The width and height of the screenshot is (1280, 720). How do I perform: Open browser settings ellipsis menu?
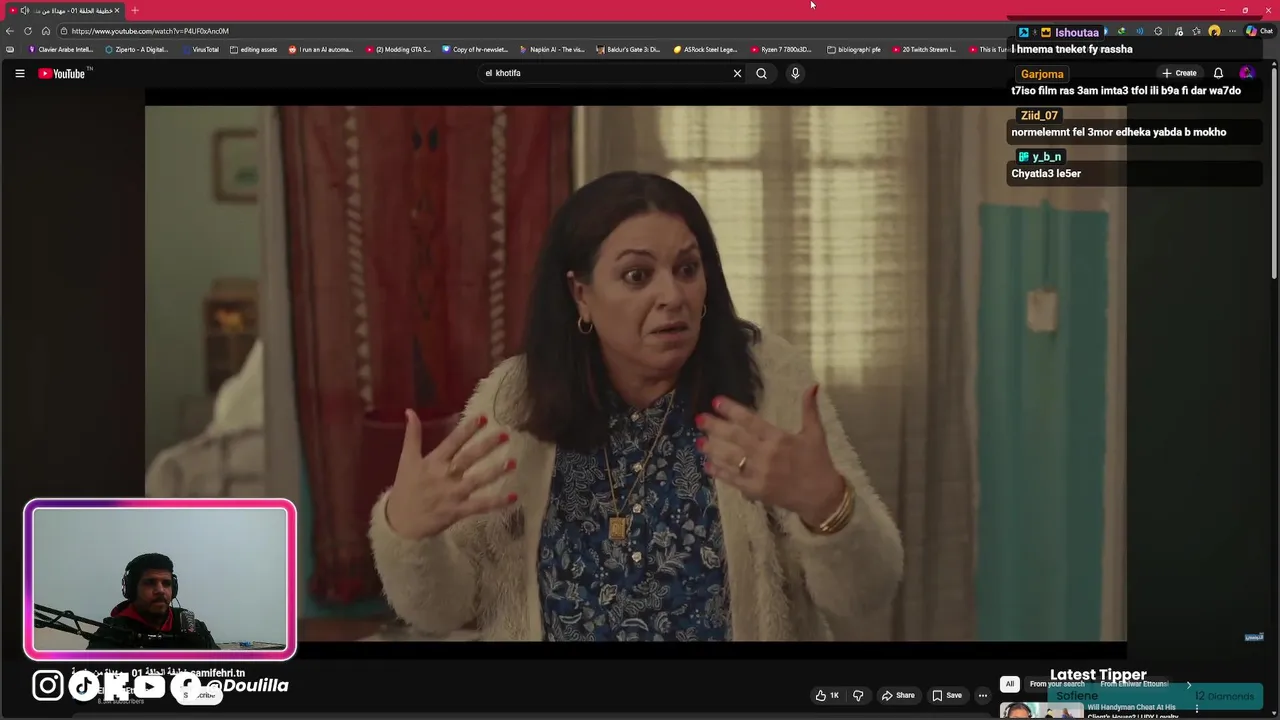click(x=1232, y=31)
